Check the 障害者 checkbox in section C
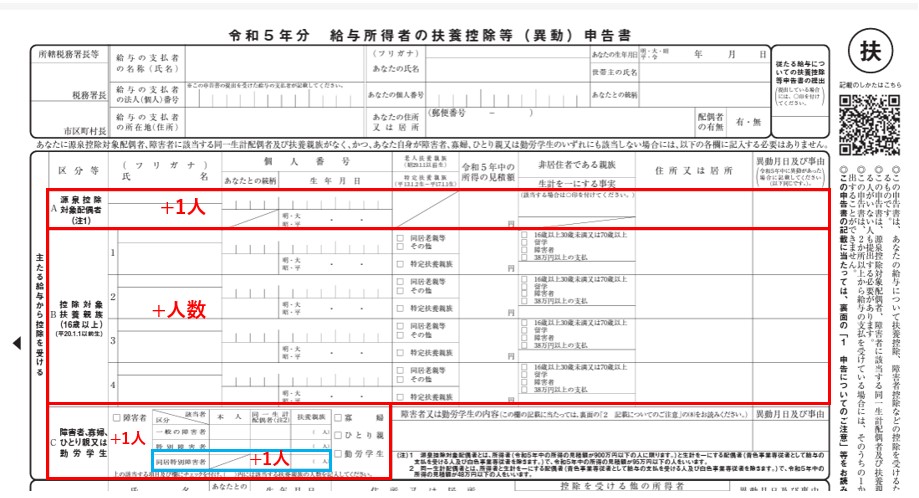 coord(117,418)
